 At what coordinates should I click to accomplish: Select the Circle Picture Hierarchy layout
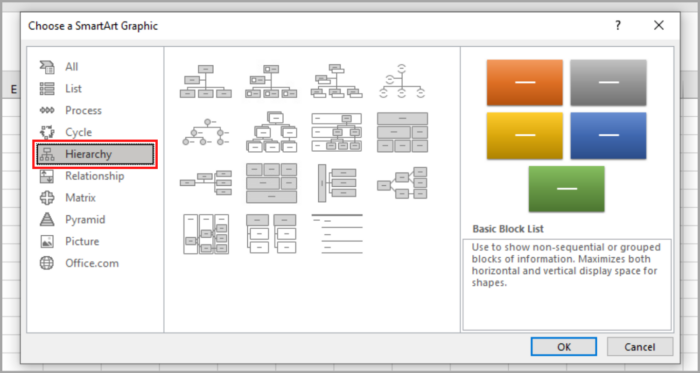205,133
